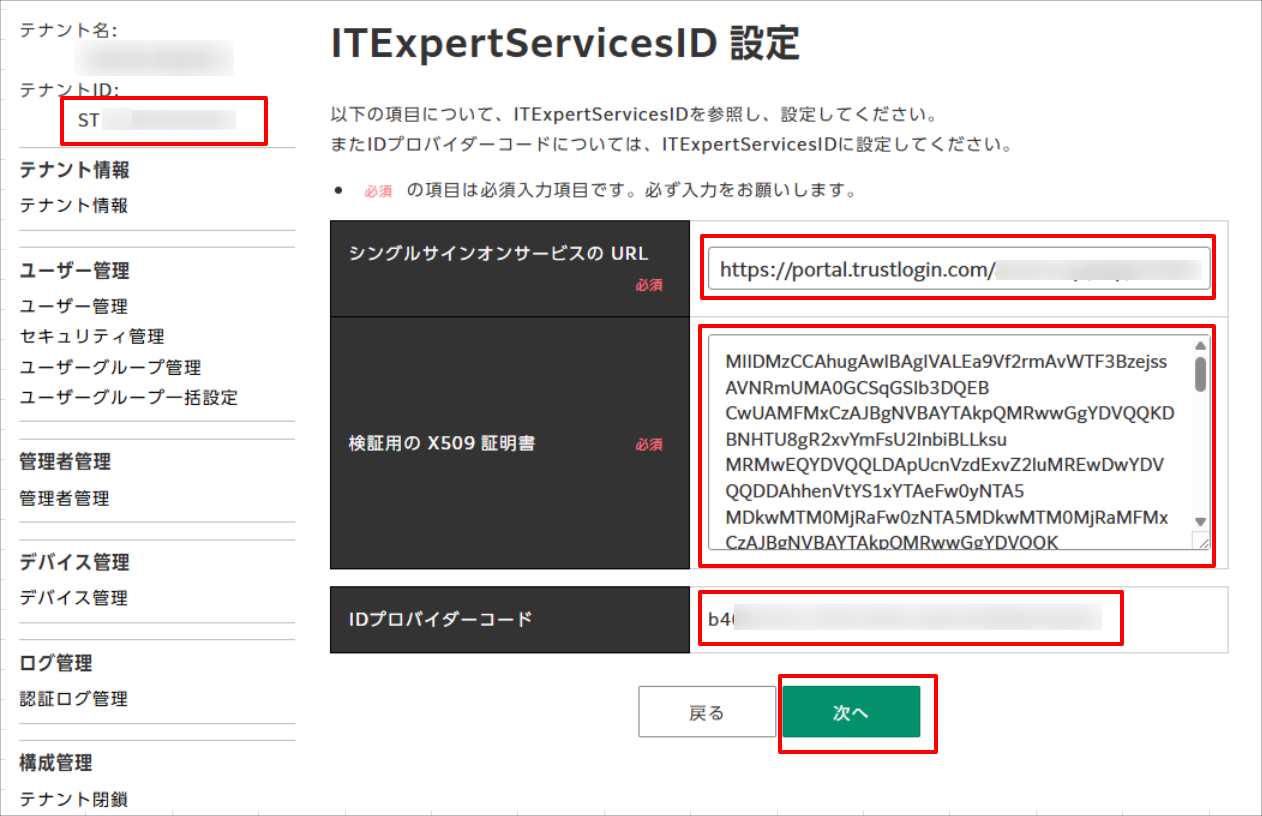
Task: Click the テナントID value starting with ST
Action: click(x=156, y=121)
